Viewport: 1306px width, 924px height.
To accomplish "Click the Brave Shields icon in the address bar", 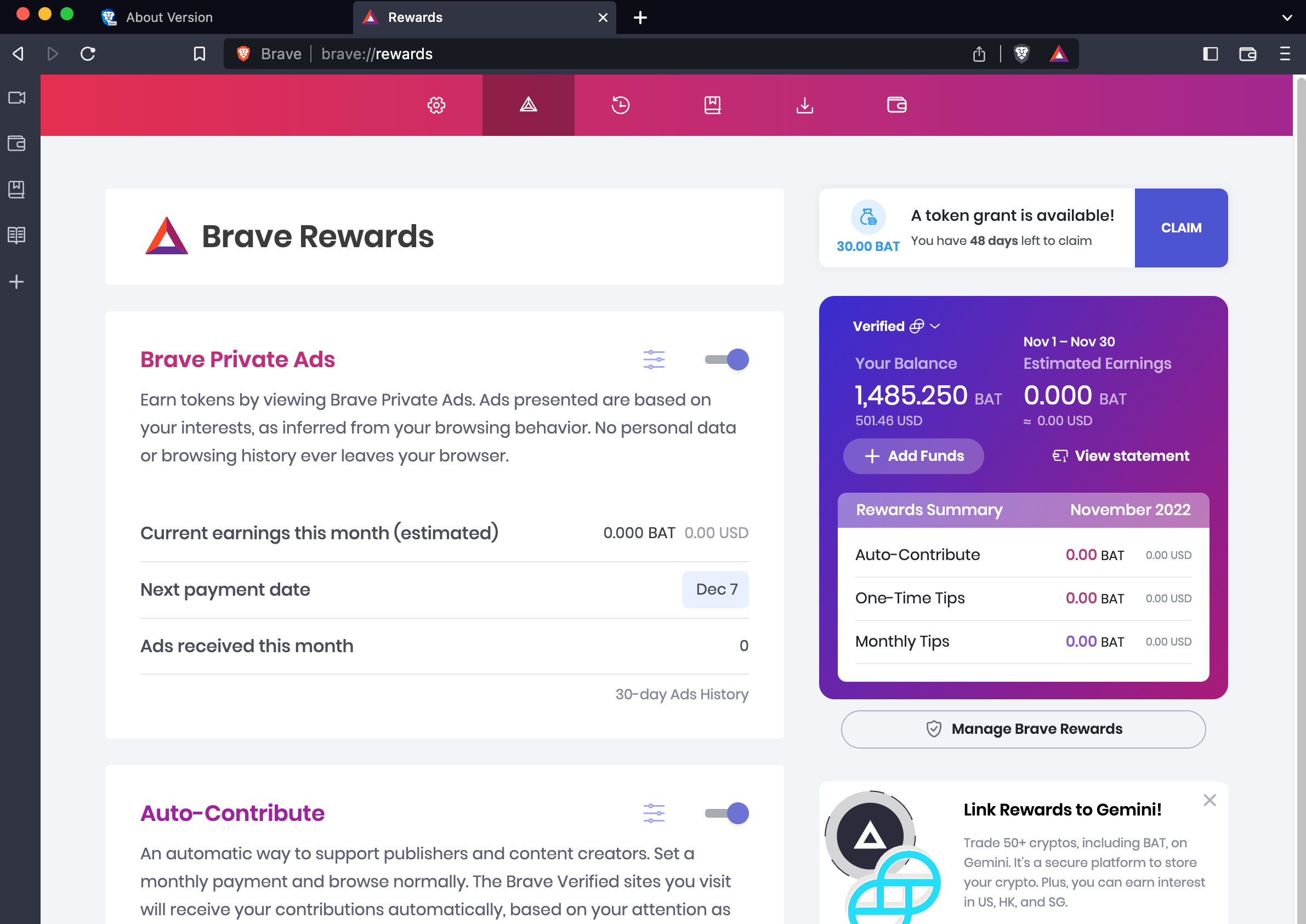I will tap(1021, 54).
